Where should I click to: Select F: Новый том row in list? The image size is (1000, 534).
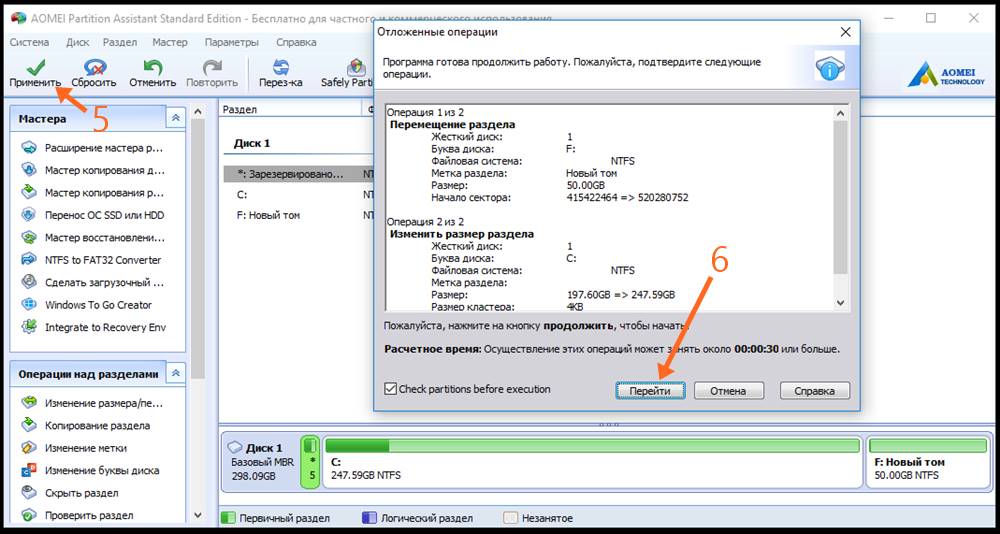(298, 216)
